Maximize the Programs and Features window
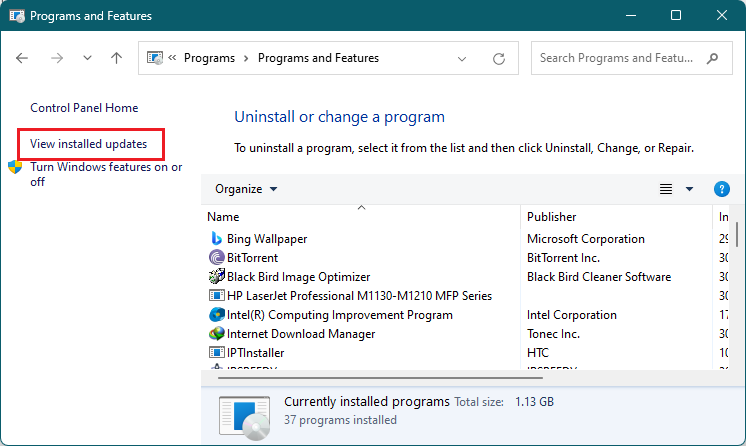746x446 pixels. coord(676,16)
